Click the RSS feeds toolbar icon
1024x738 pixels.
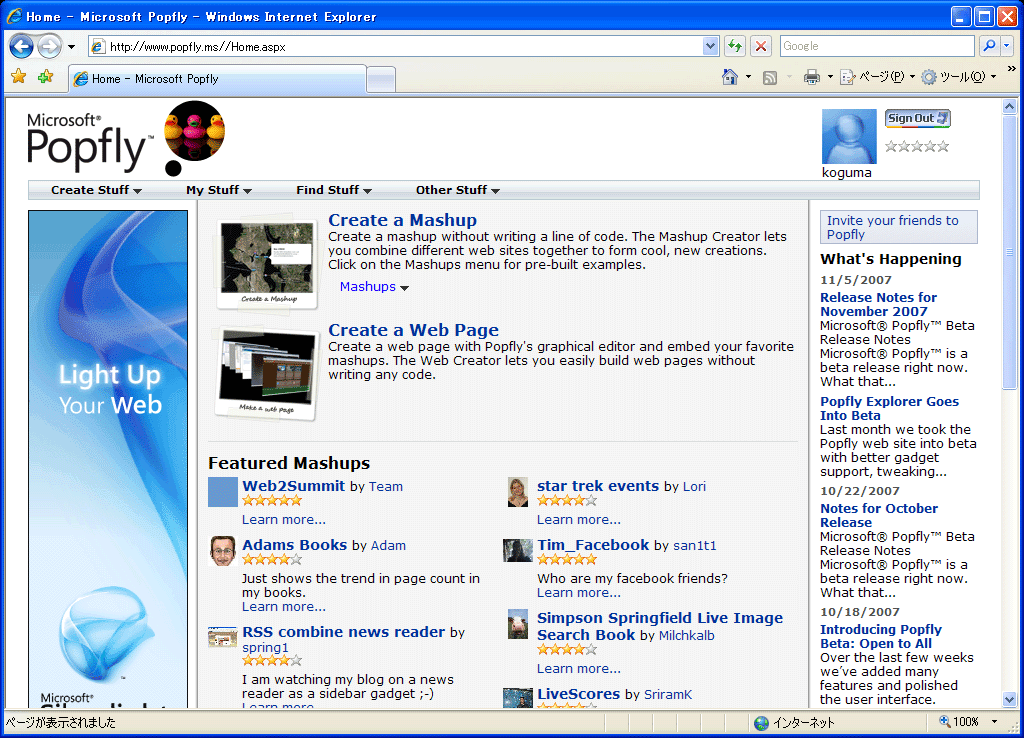(x=770, y=78)
